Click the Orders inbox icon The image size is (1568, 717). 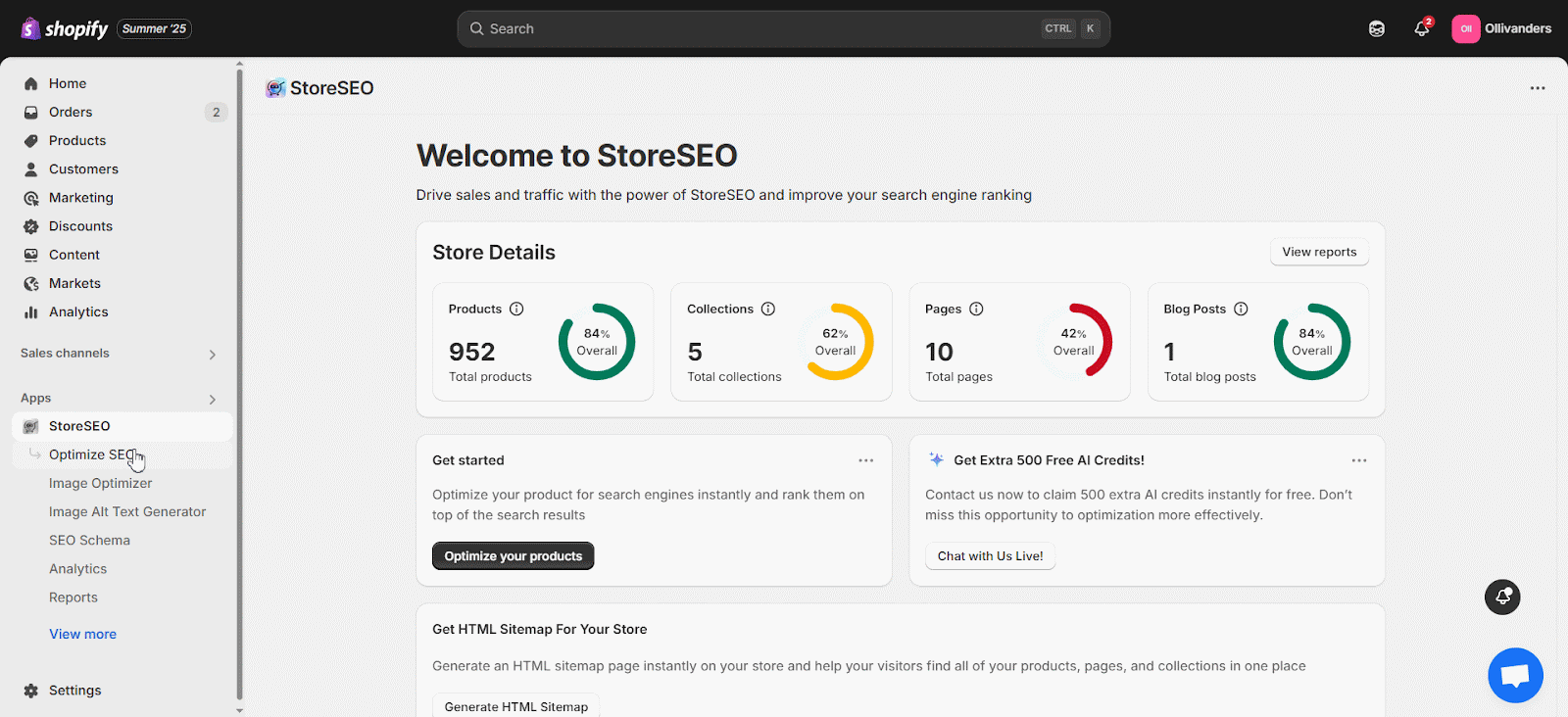coord(31,112)
